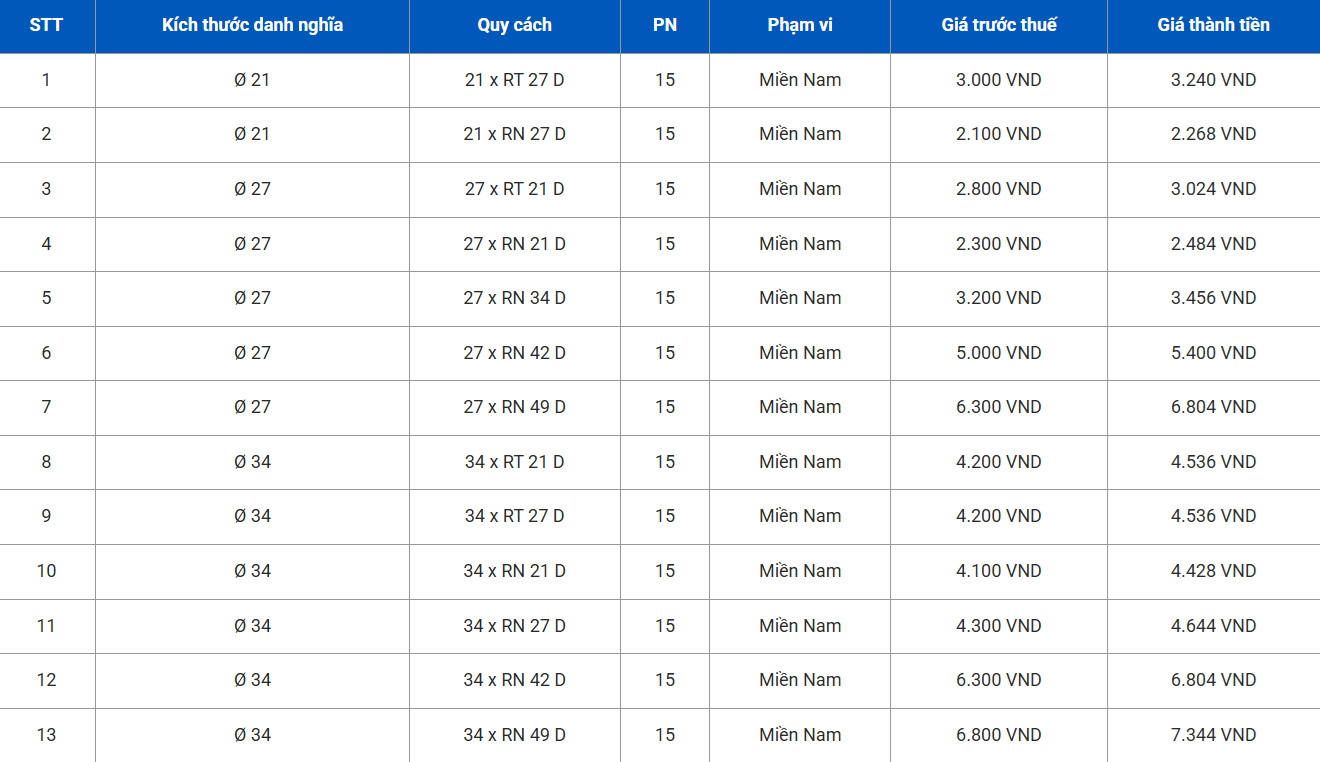Select the "Giá trước thuế" header
1320x762 pixels.
tap(999, 25)
